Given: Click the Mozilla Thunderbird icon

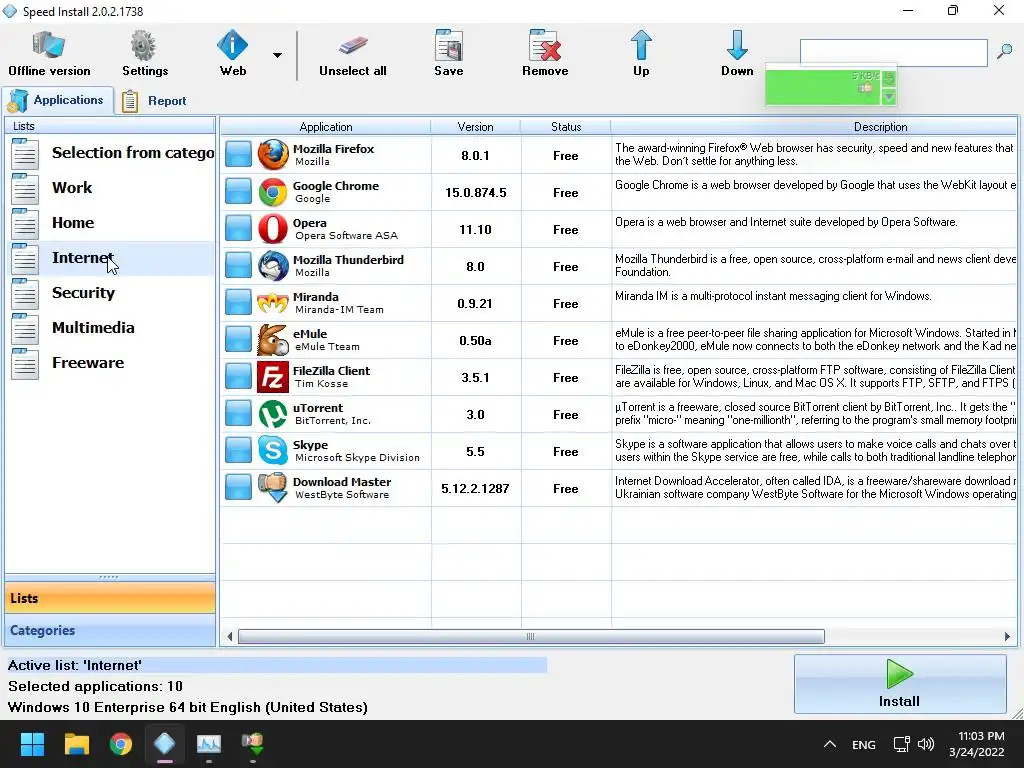Looking at the screenshot, I should pyautogui.click(x=273, y=266).
